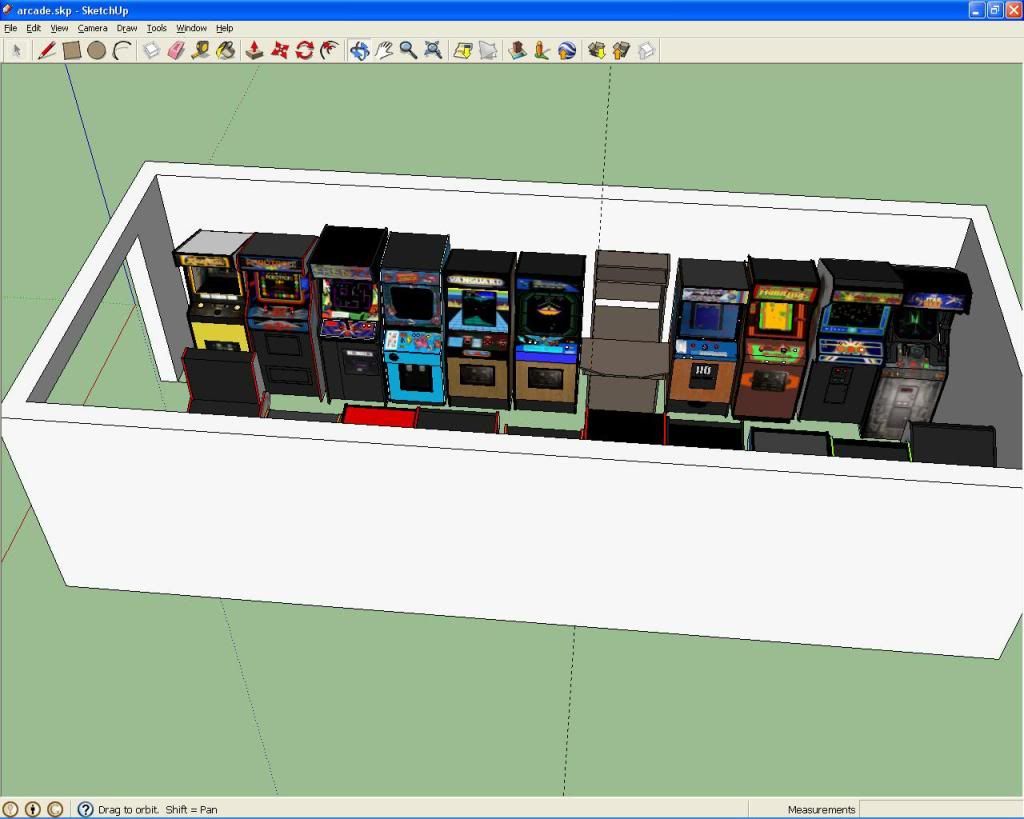This screenshot has height=819, width=1024.
Task: Choose the Zoom Extents tool
Action: pyautogui.click(x=432, y=51)
